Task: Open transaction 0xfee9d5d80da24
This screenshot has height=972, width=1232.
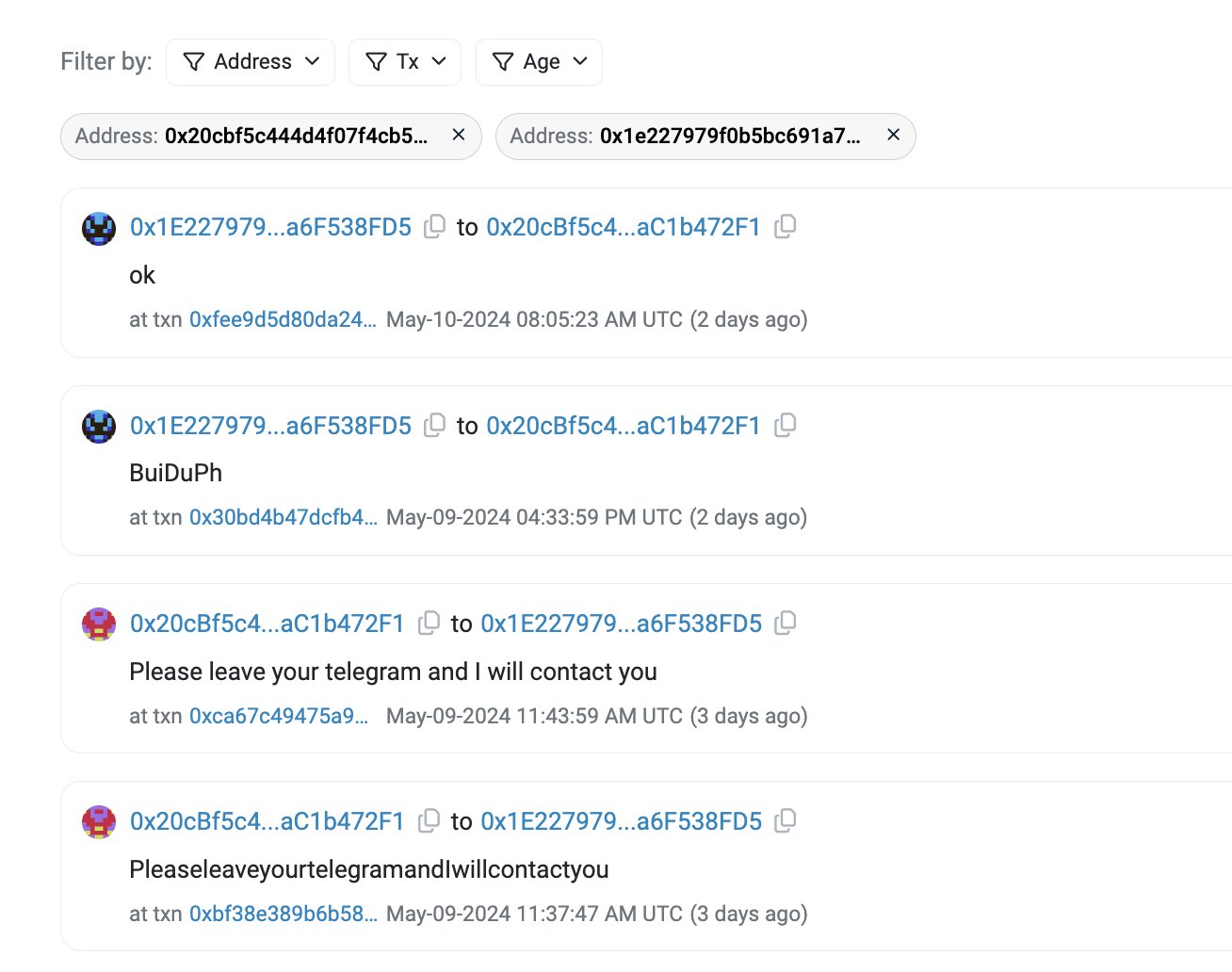Action: coord(283,319)
